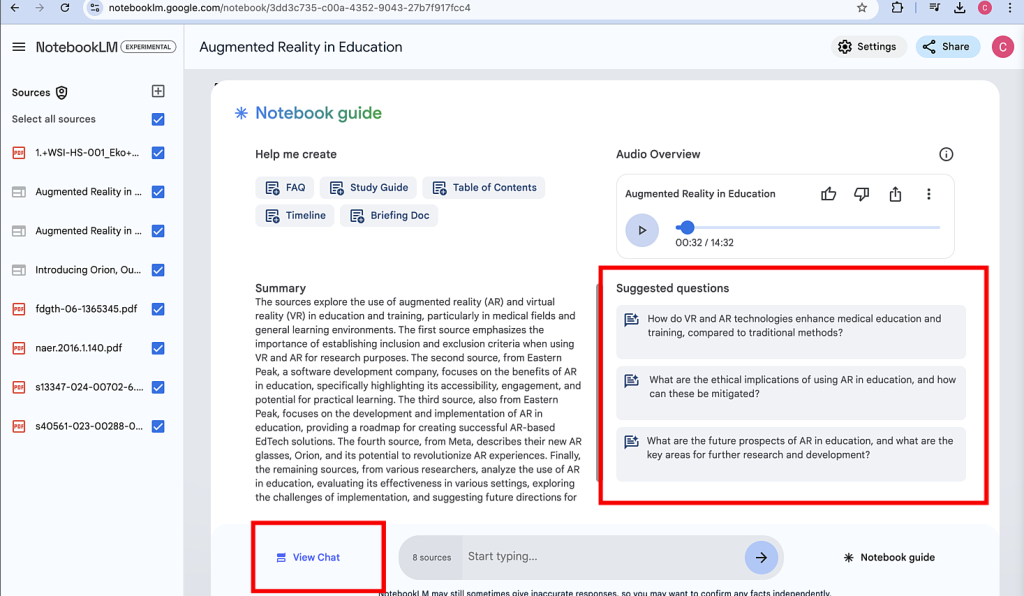Viewport: 1024px width, 596px height.
Task: Create a Briefing Doc
Action: [389, 215]
